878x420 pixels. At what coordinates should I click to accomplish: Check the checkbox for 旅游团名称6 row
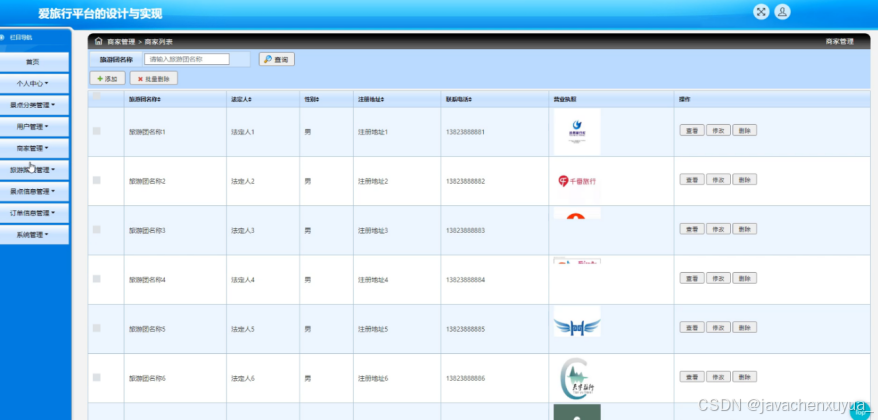[97, 377]
